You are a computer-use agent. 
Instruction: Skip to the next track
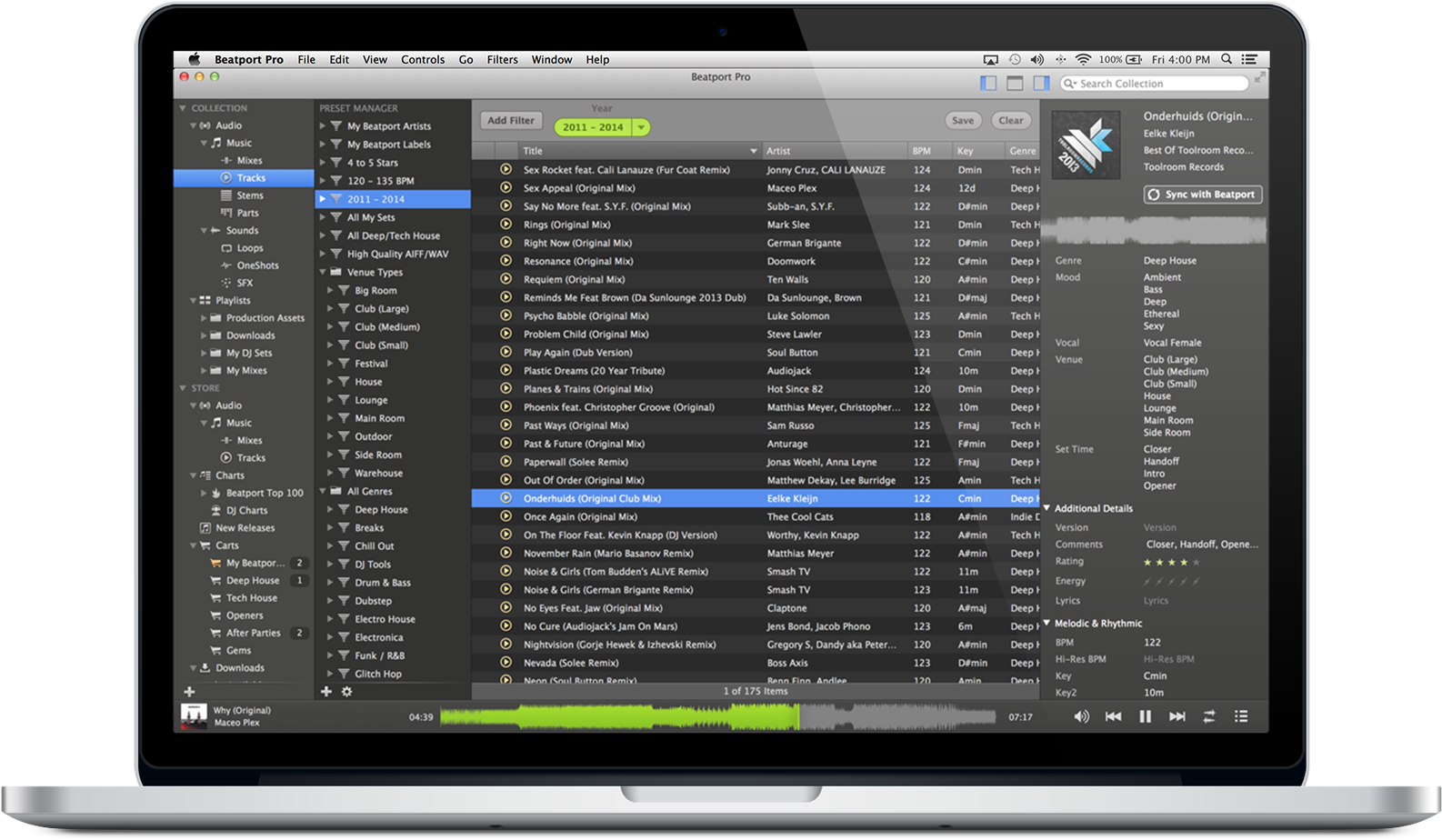point(1177,716)
